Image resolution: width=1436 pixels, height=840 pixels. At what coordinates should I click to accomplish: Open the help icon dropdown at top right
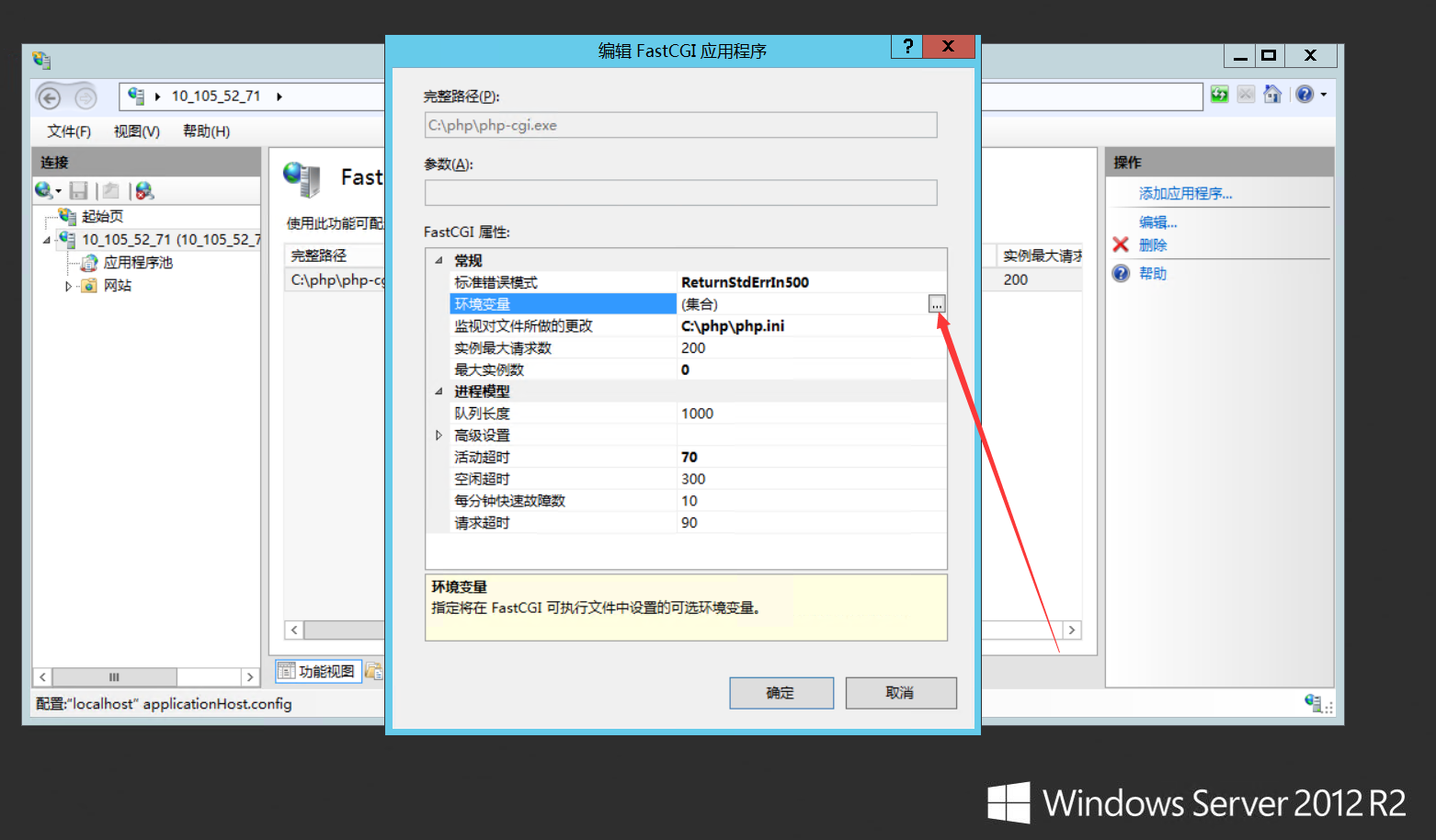click(1324, 95)
